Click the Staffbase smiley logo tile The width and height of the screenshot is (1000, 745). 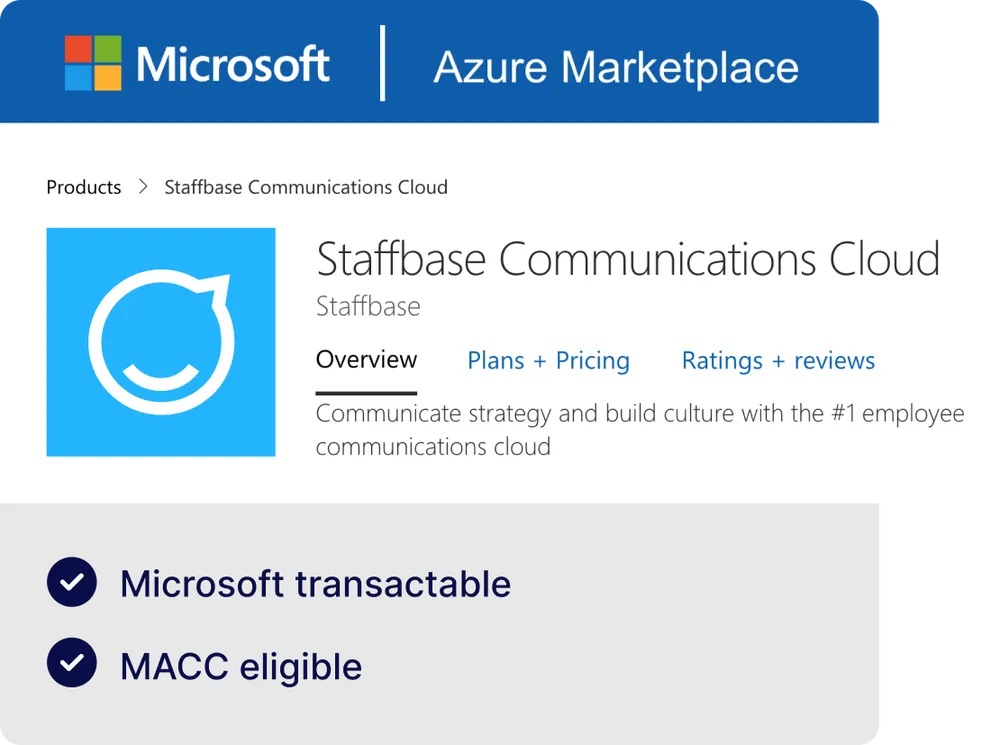(161, 342)
